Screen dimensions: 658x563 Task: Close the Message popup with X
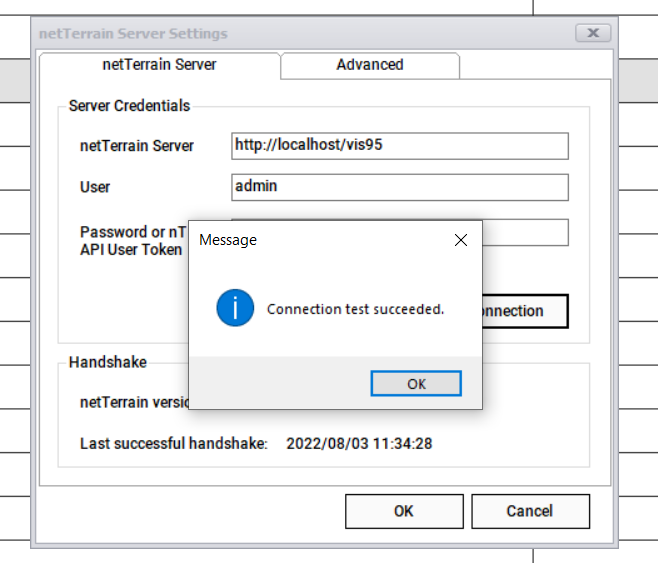(x=461, y=240)
